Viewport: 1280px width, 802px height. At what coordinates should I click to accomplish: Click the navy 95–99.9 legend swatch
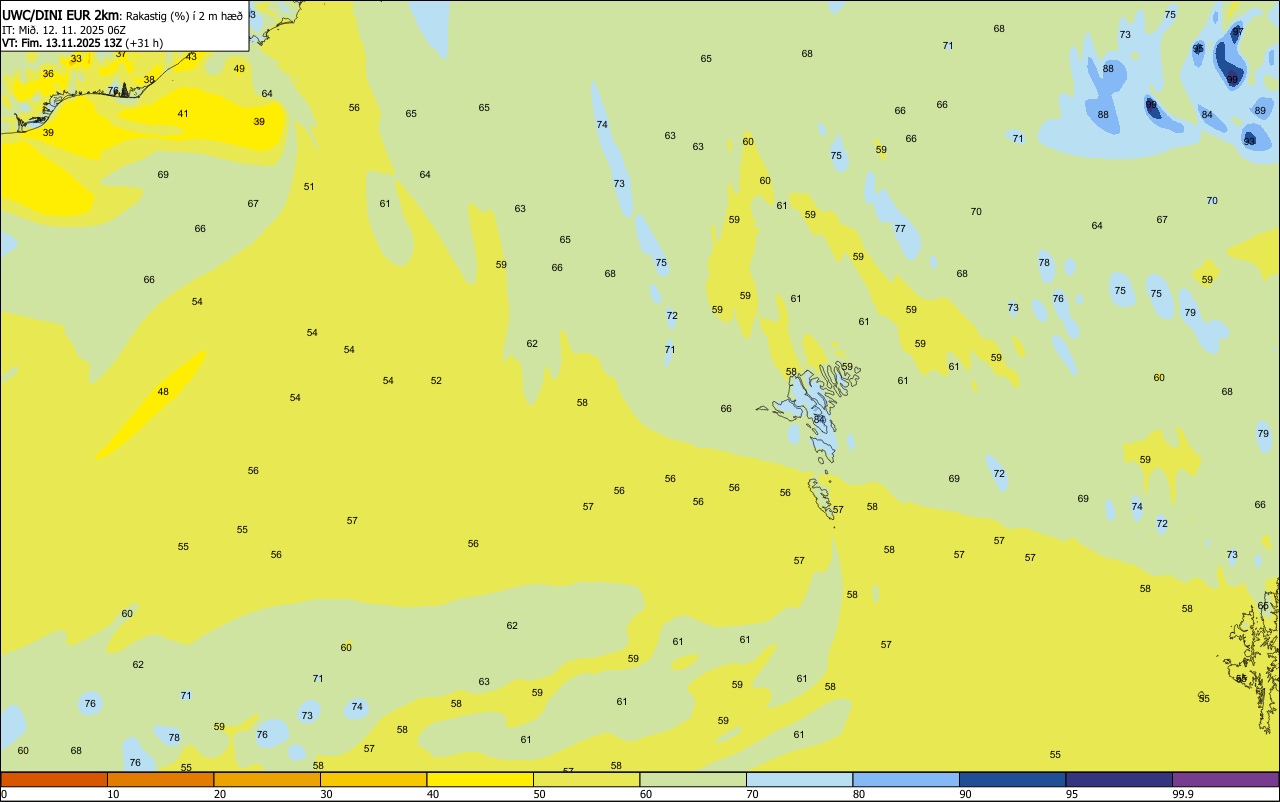pyautogui.click(x=1119, y=779)
